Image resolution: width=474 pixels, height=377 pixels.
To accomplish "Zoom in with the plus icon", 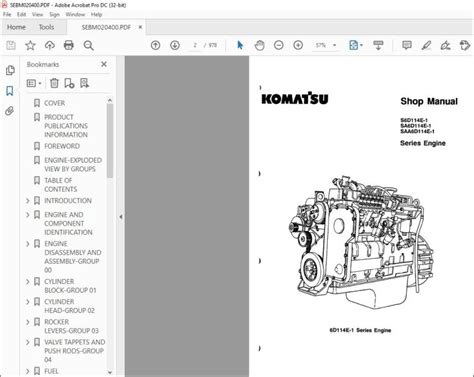I will 298,45.
